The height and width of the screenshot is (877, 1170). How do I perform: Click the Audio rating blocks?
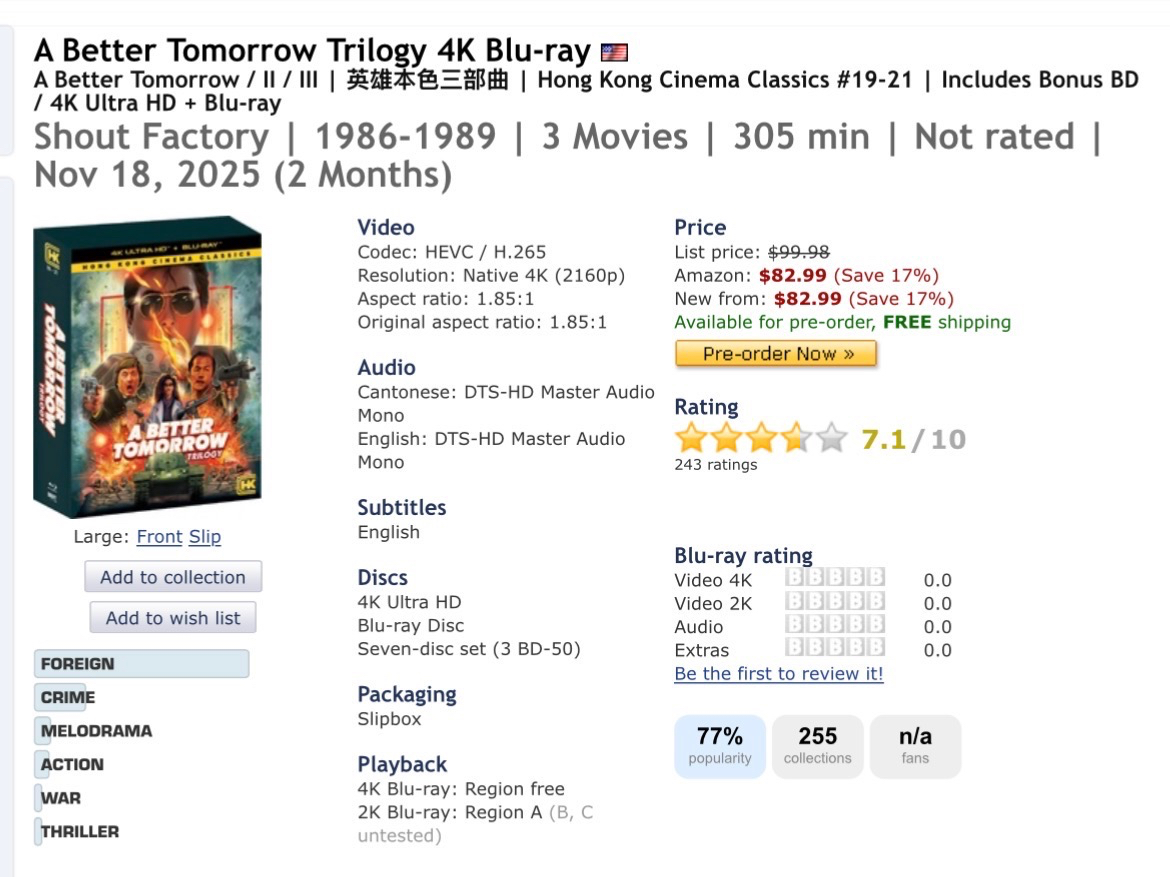[835, 624]
